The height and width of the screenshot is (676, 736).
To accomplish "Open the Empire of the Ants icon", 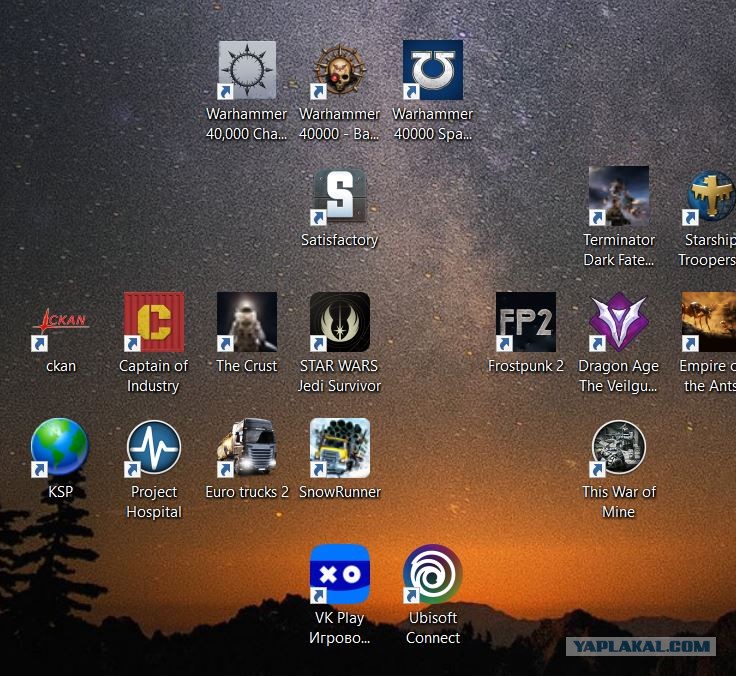I will 709,322.
